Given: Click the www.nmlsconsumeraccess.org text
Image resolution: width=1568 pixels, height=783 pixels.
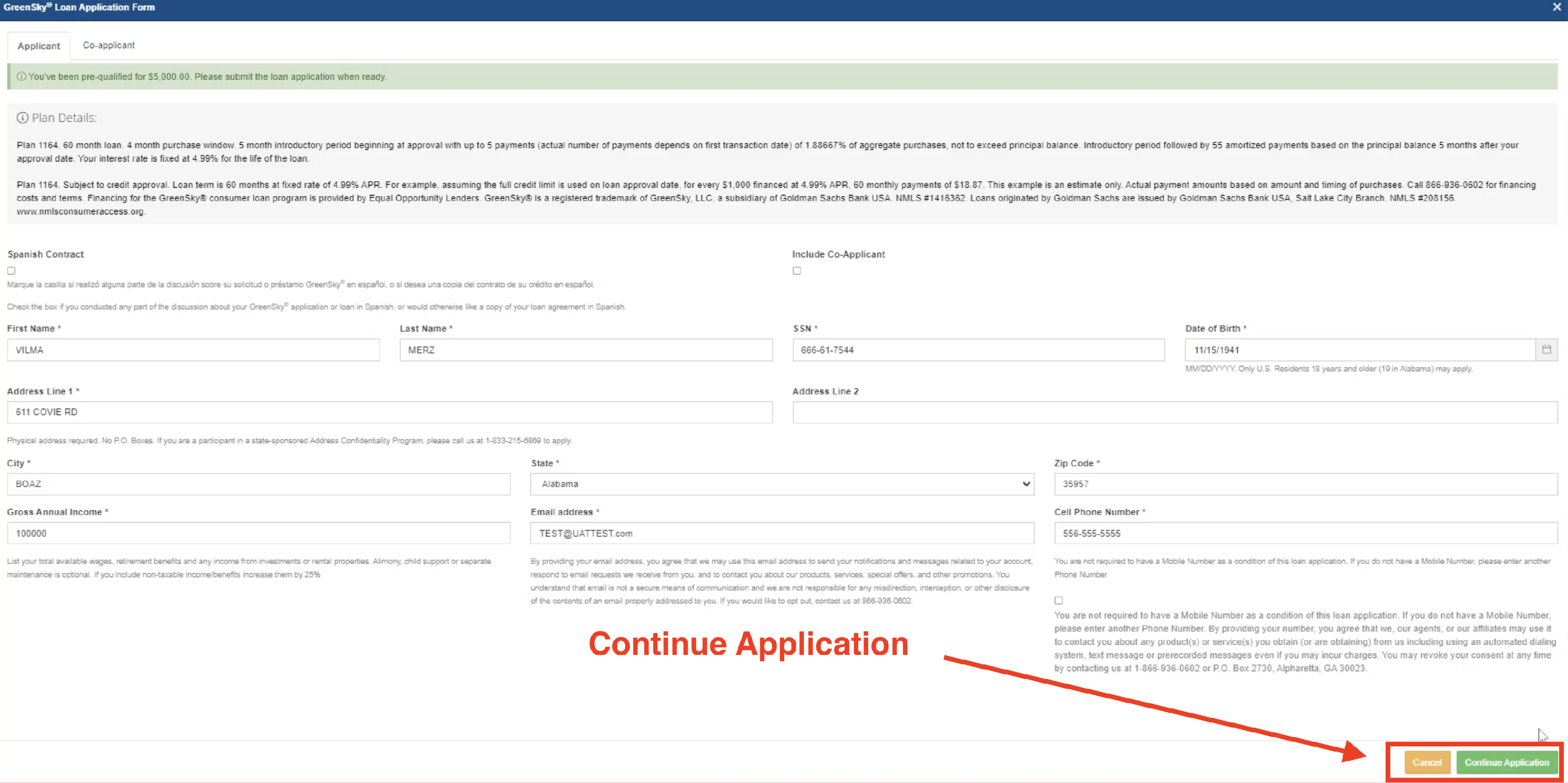Looking at the screenshot, I should pyautogui.click(x=80, y=211).
